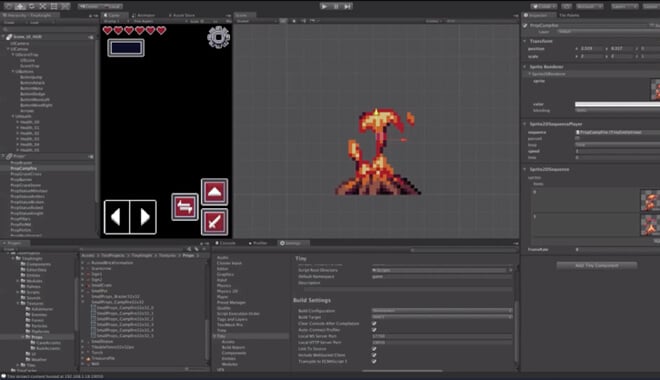The image size is (660, 380).
Task: Open Physics 2D in settings list
Action: coord(227,291)
